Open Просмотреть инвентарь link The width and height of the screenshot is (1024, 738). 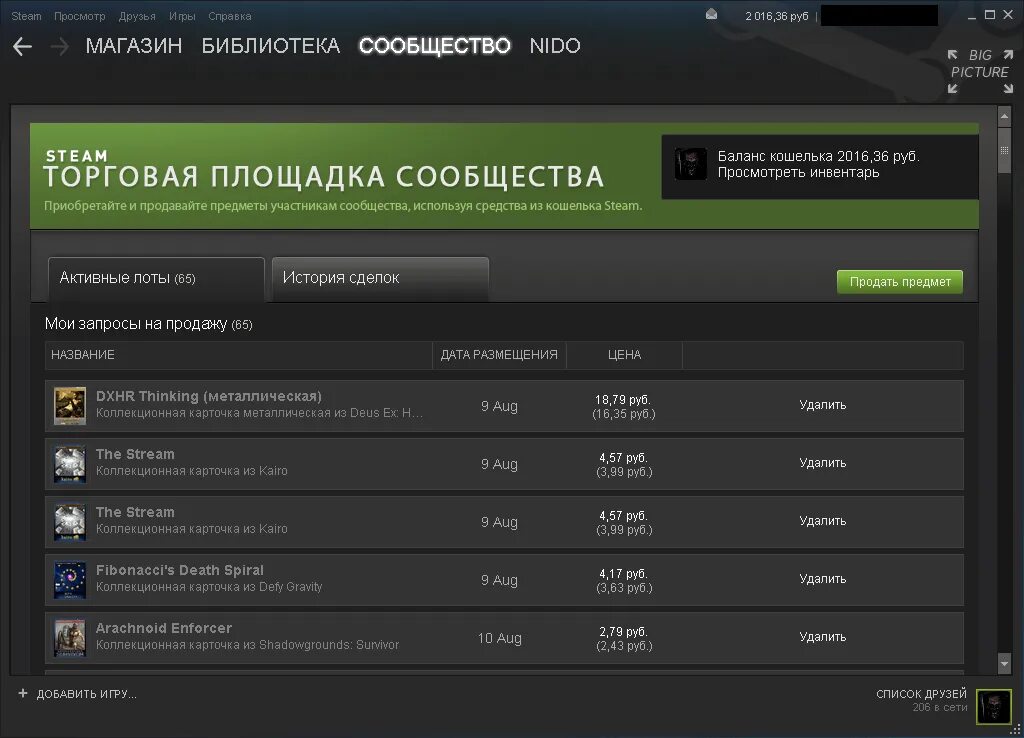point(798,172)
